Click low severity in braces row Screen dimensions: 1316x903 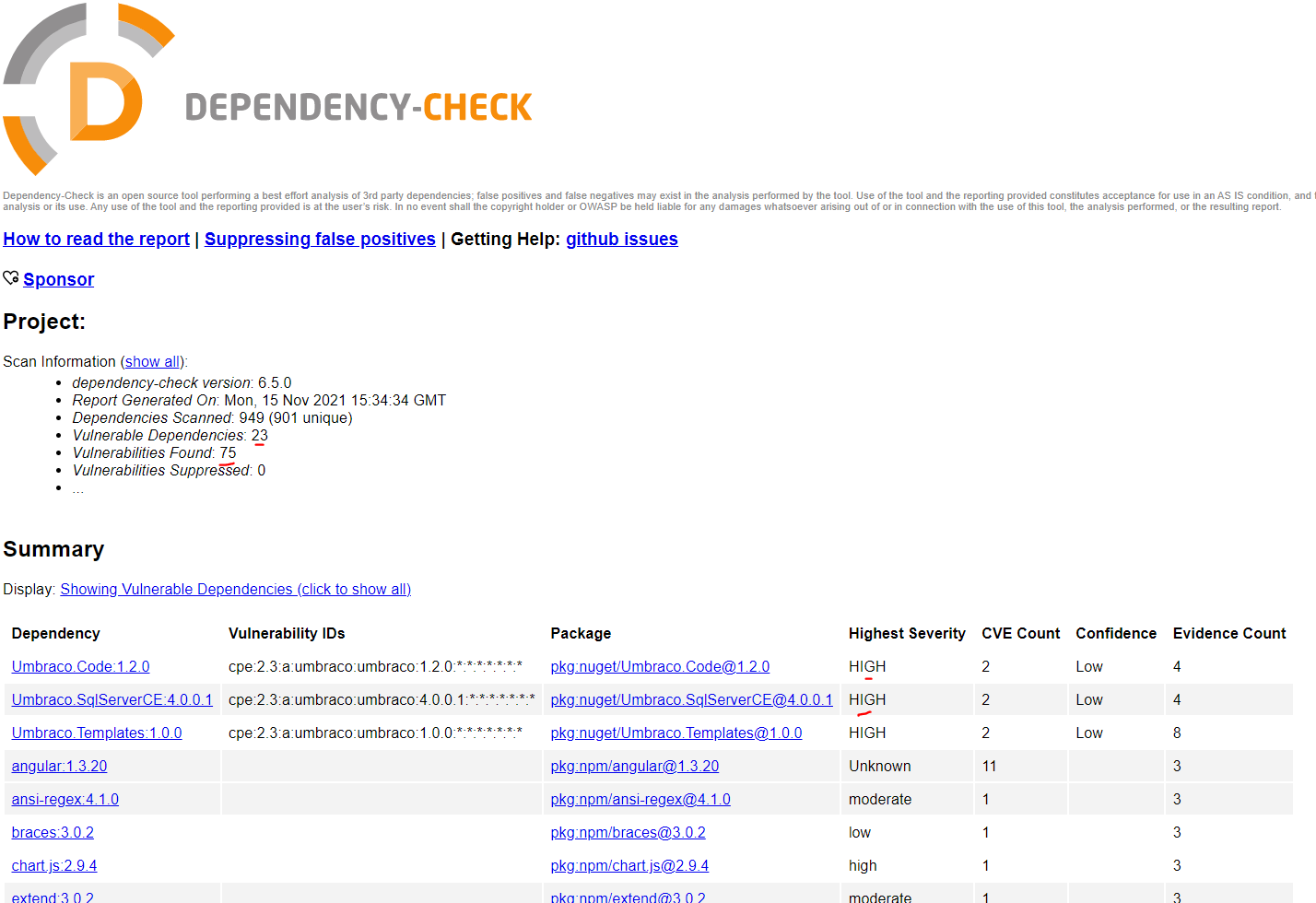(860, 832)
